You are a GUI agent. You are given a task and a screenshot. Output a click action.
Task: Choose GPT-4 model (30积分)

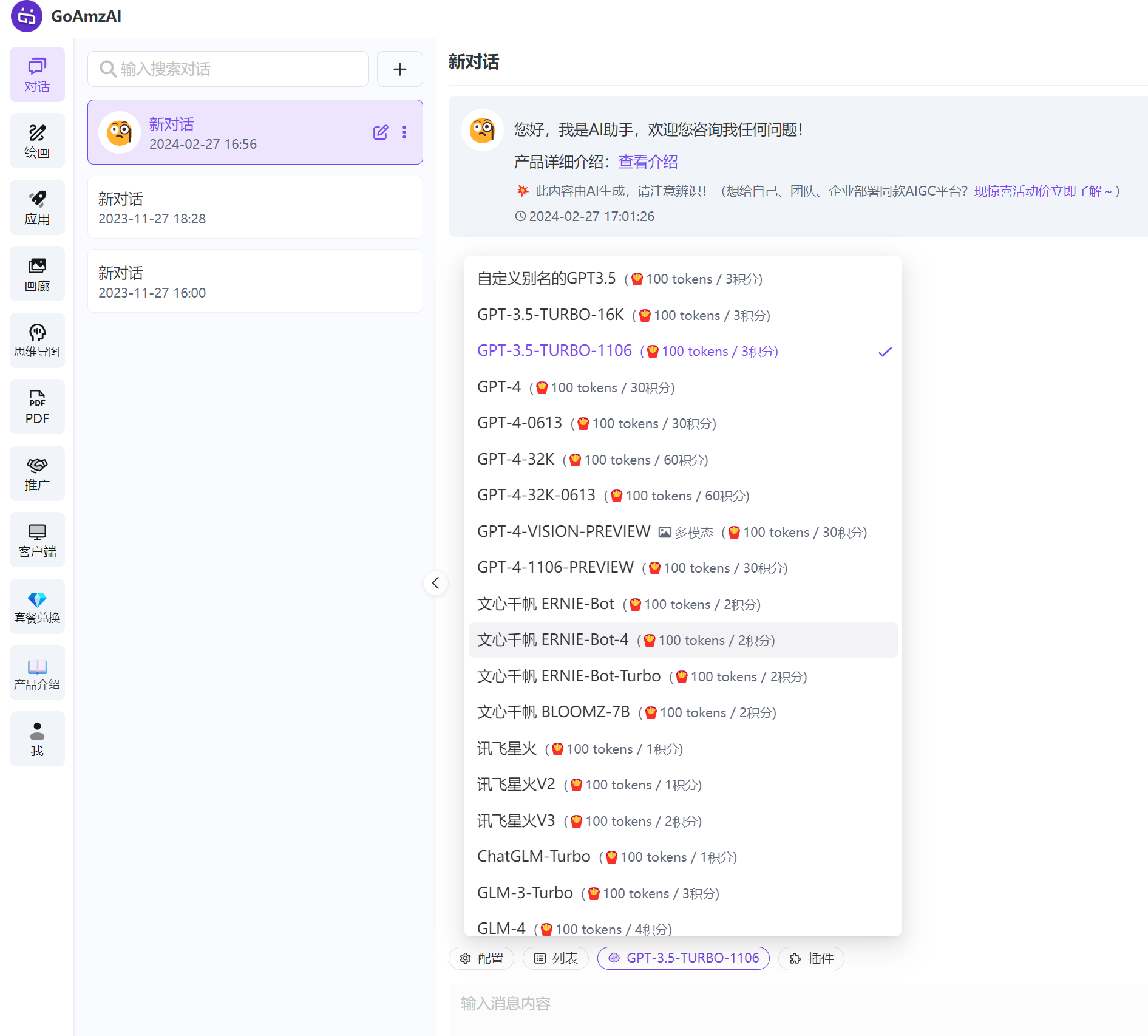point(683,387)
